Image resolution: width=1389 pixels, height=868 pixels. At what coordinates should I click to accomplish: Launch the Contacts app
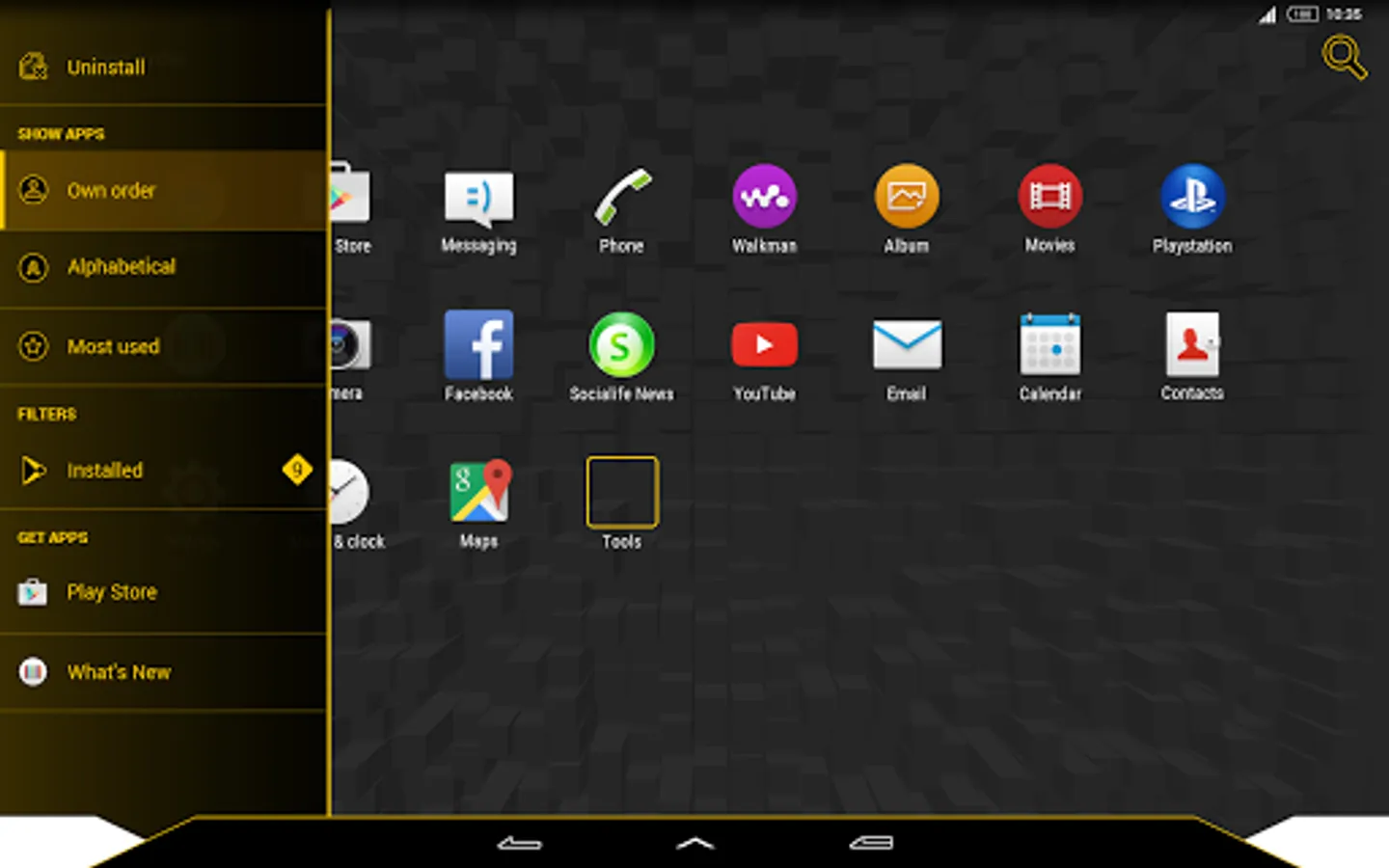pyautogui.click(x=1192, y=344)
